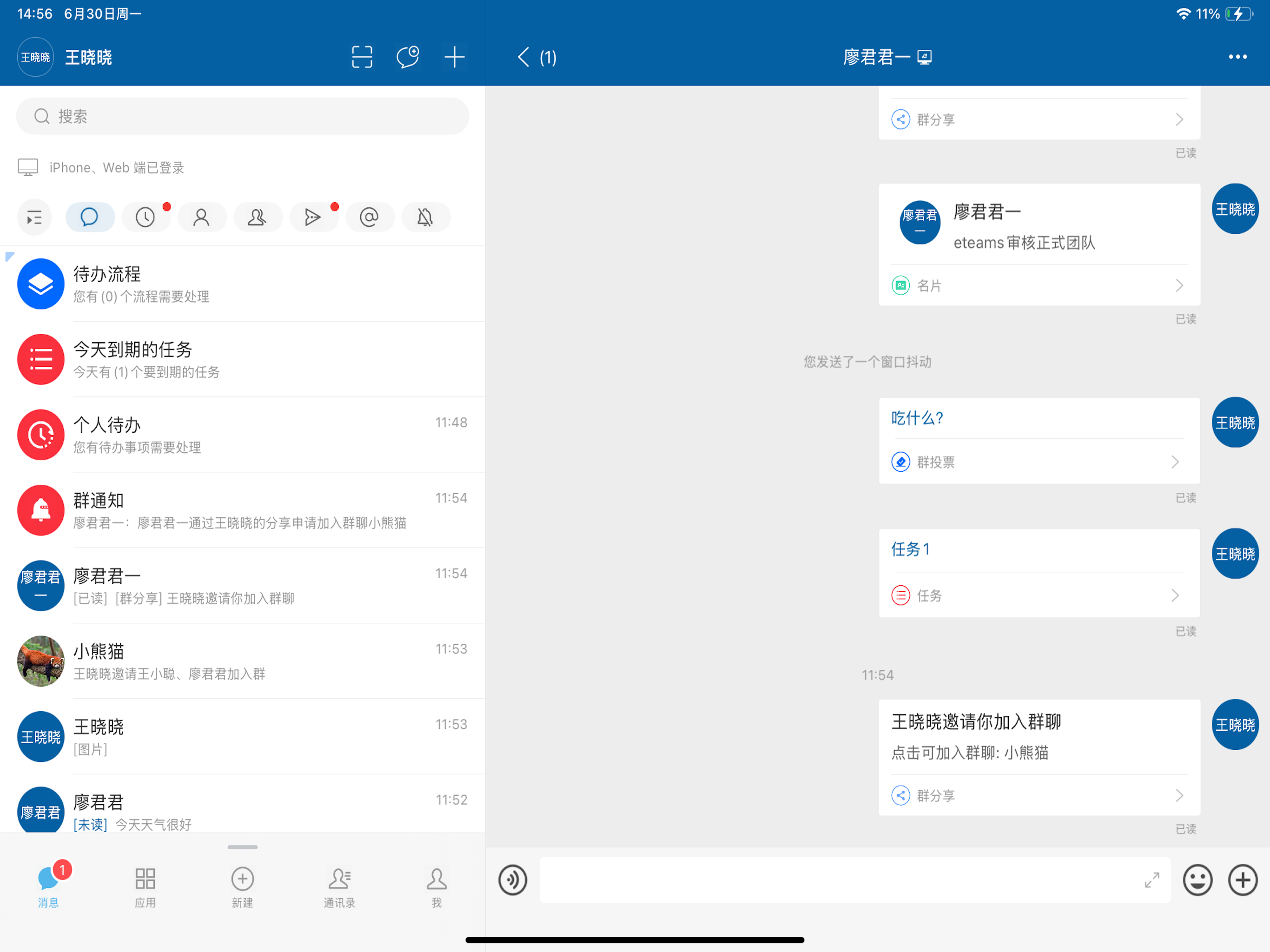Tap the 名片 card icon
The width and height of the screenshot is (1270, 952).
pos(900,285)
